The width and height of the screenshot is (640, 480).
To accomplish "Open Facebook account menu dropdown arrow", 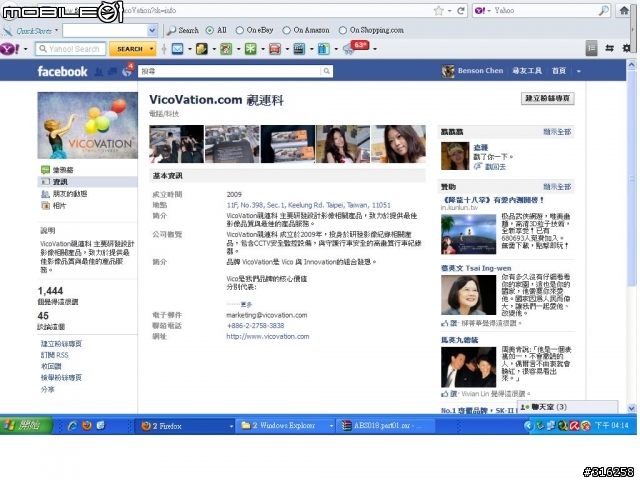I will pos(579,71).
